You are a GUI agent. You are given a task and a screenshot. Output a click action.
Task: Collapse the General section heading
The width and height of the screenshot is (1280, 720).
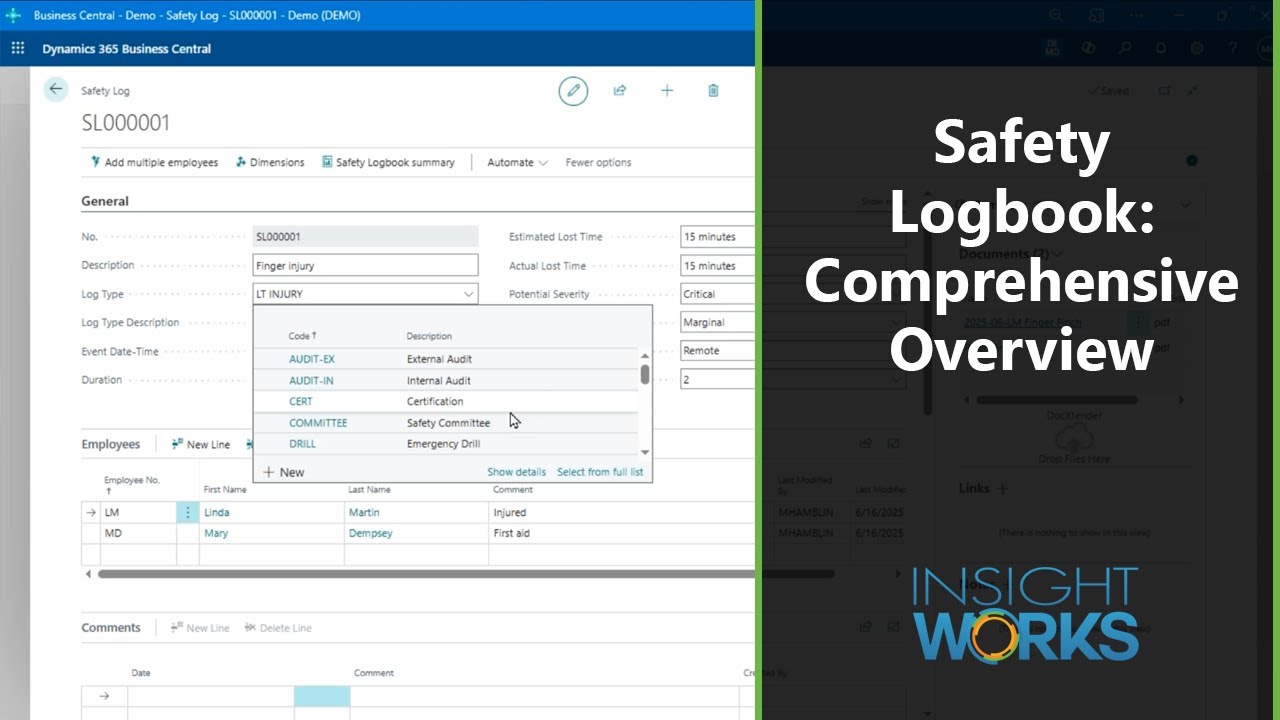click(x=105, y=201)
